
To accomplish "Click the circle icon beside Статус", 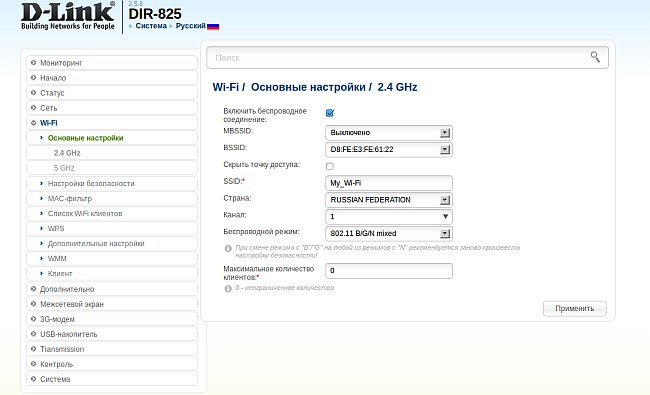I will pyautogui.click(x=34, y=93).
